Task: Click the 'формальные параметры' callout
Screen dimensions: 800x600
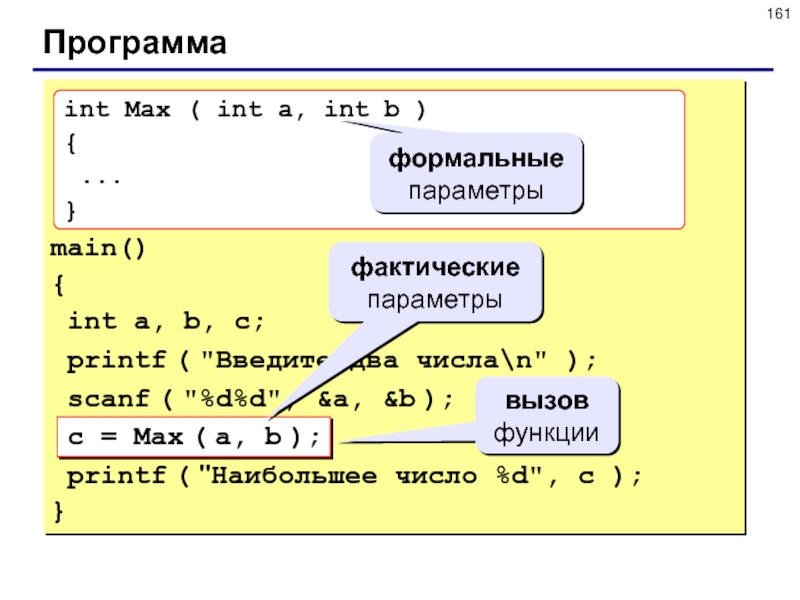Action: point(477,173)
